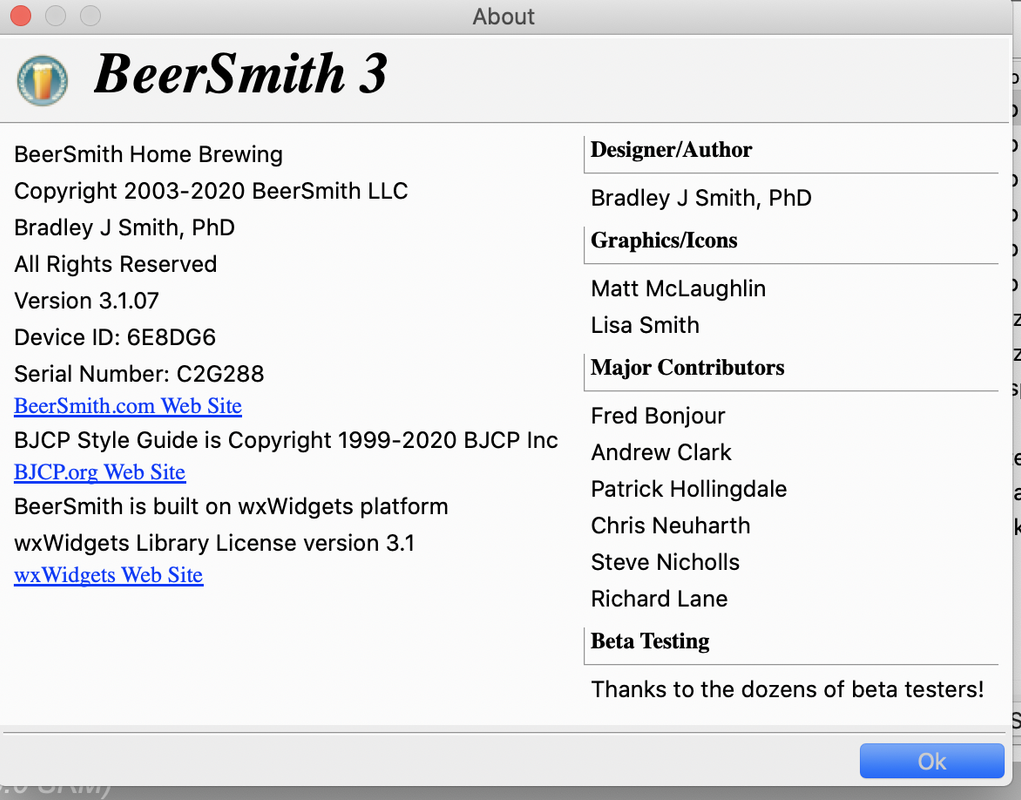This screenshot has width=1021, height=800.
Task: Click the BeerSmith Home Brewing line
Action: point(148,154)
